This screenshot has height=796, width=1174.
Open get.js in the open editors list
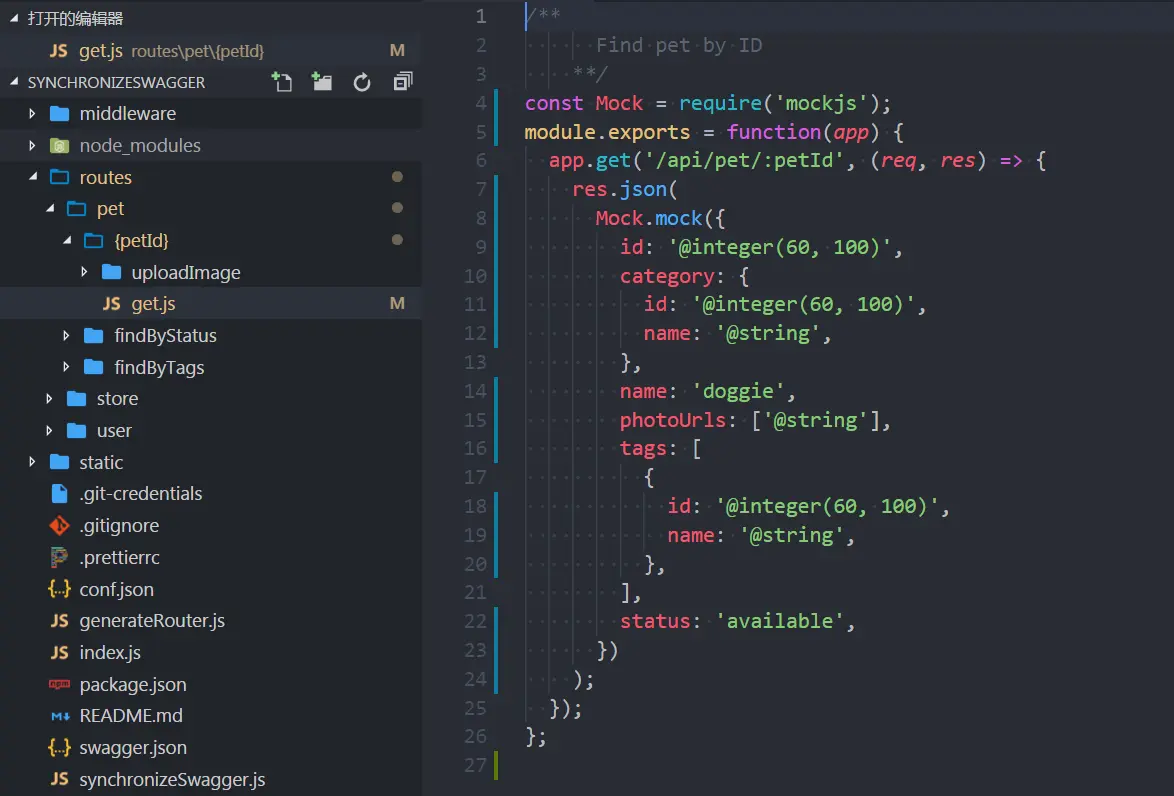pos(211,50)
